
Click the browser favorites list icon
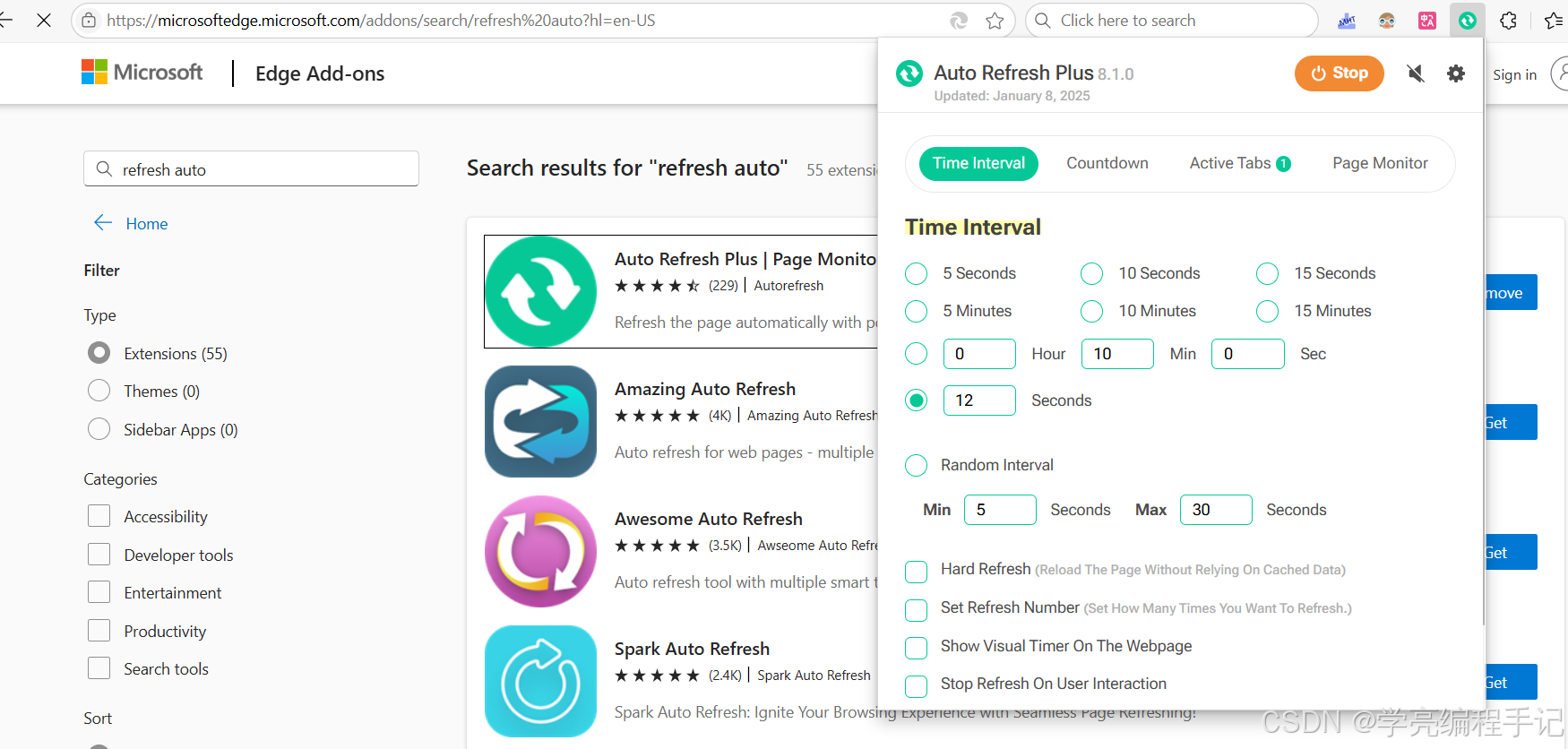tap(1555, 21)
